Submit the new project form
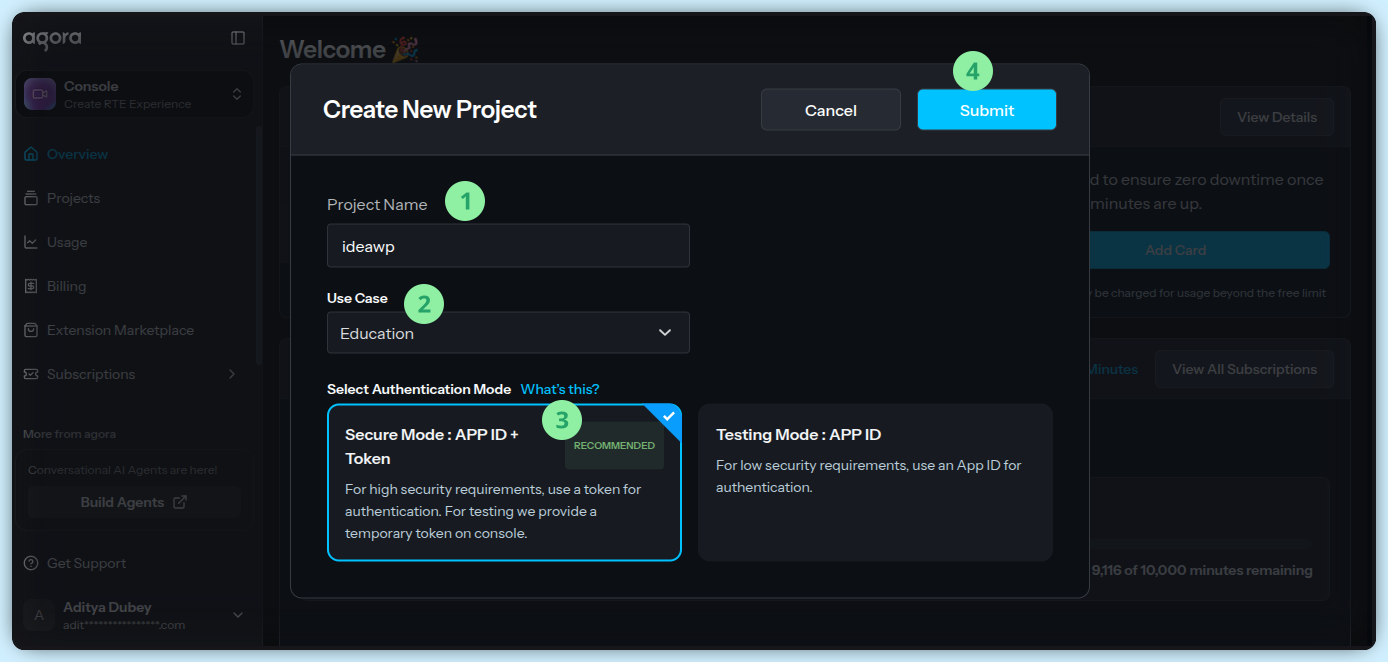The height and width of the screenshot is (662, 1388). coord(986,110)
